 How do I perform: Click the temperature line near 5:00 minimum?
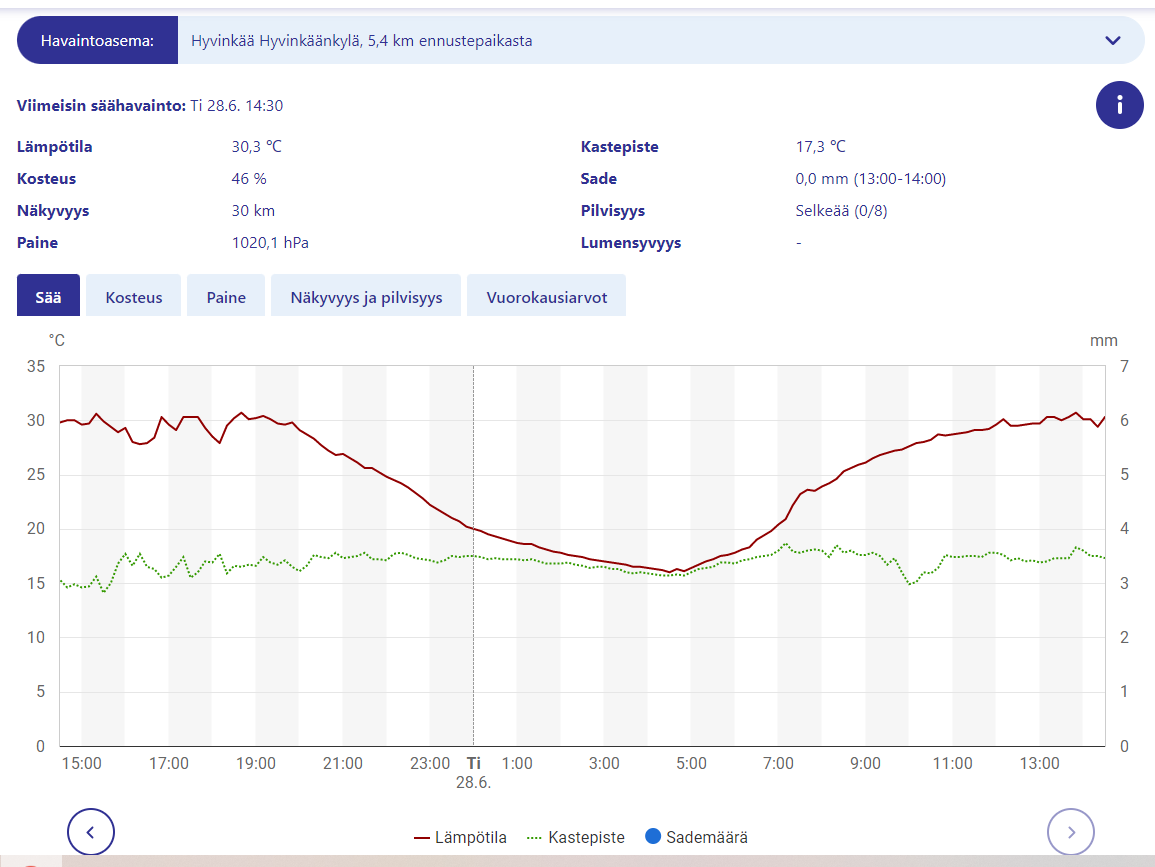[671, 572]
